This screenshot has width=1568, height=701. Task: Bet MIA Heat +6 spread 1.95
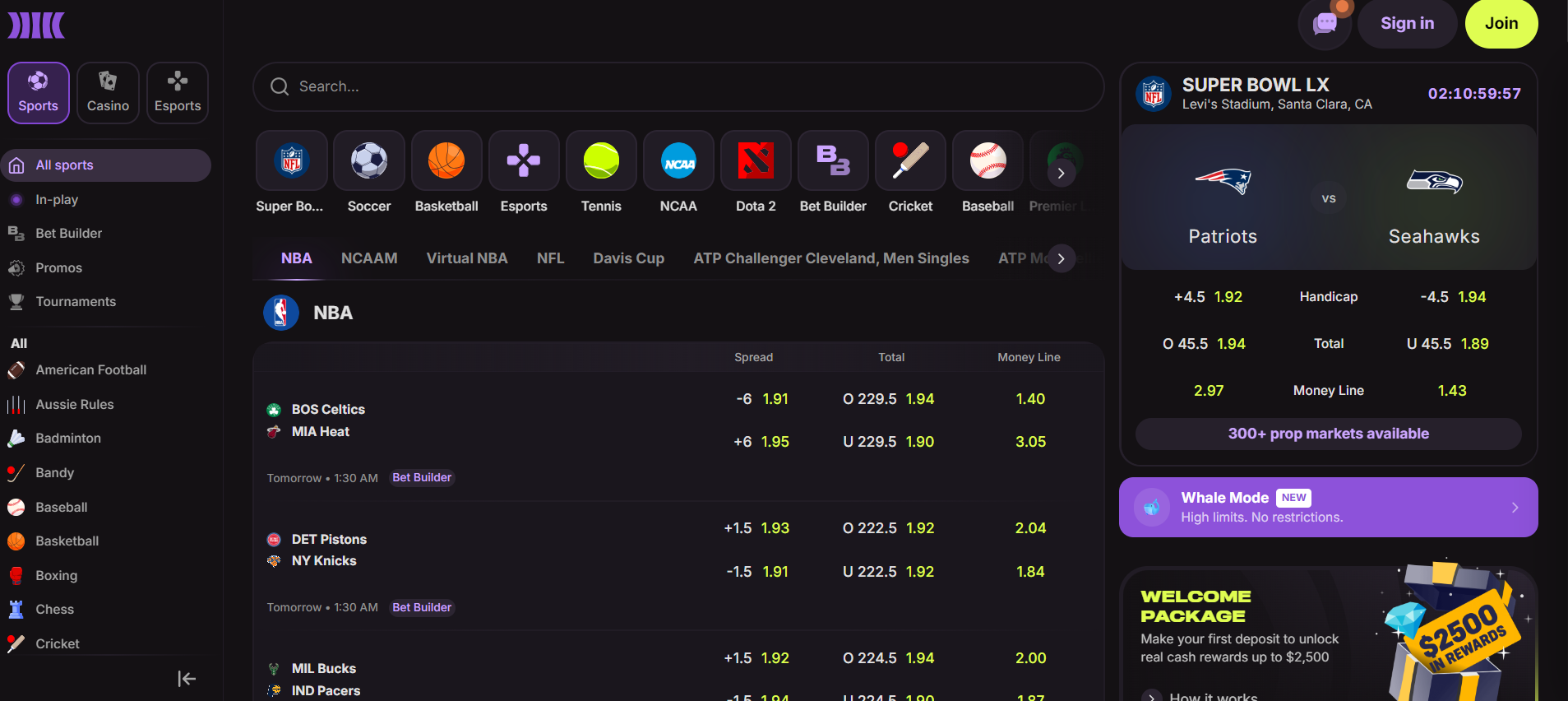click(761, 442)
